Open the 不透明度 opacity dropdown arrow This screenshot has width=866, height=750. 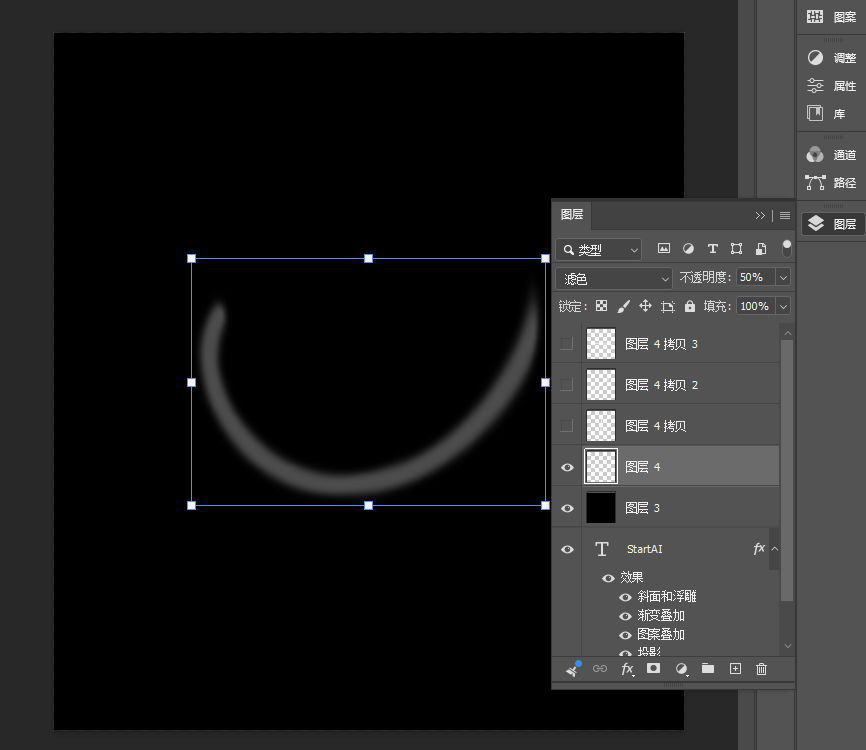783,277
